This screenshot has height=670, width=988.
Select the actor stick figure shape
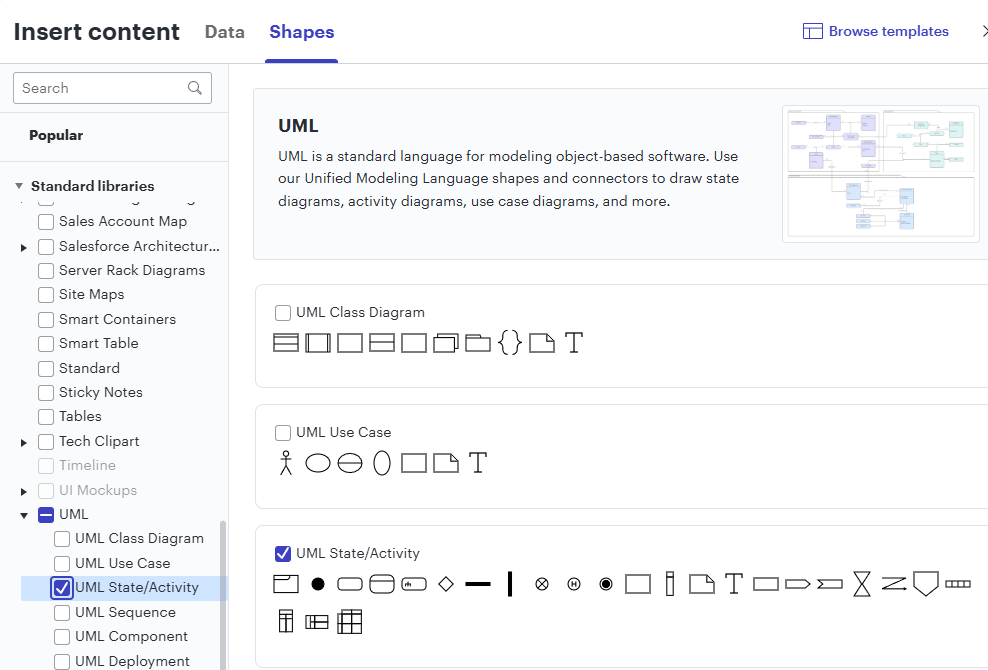point(286,463)
